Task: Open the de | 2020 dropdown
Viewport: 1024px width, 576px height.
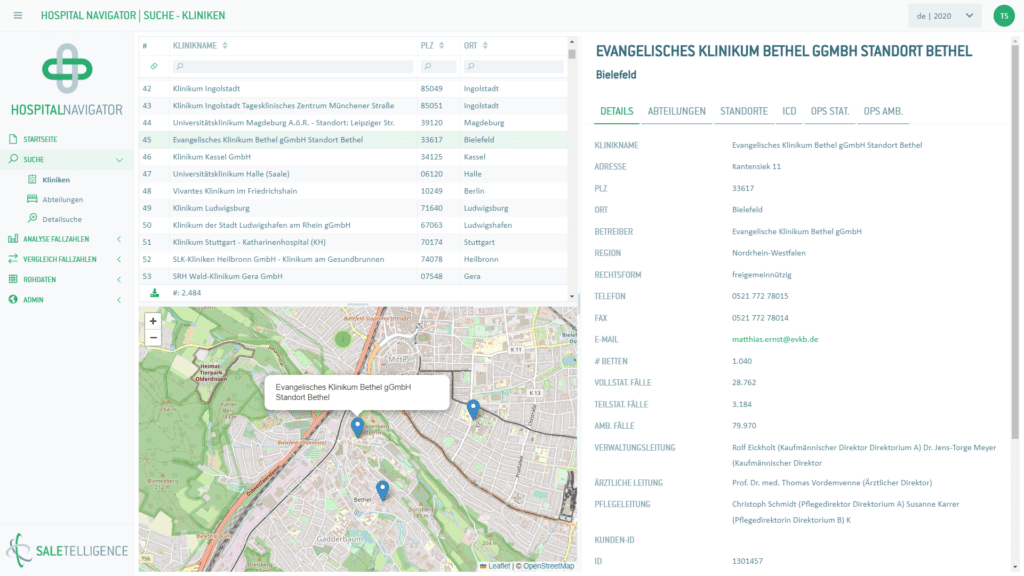Action: click(x=944, y=16)
